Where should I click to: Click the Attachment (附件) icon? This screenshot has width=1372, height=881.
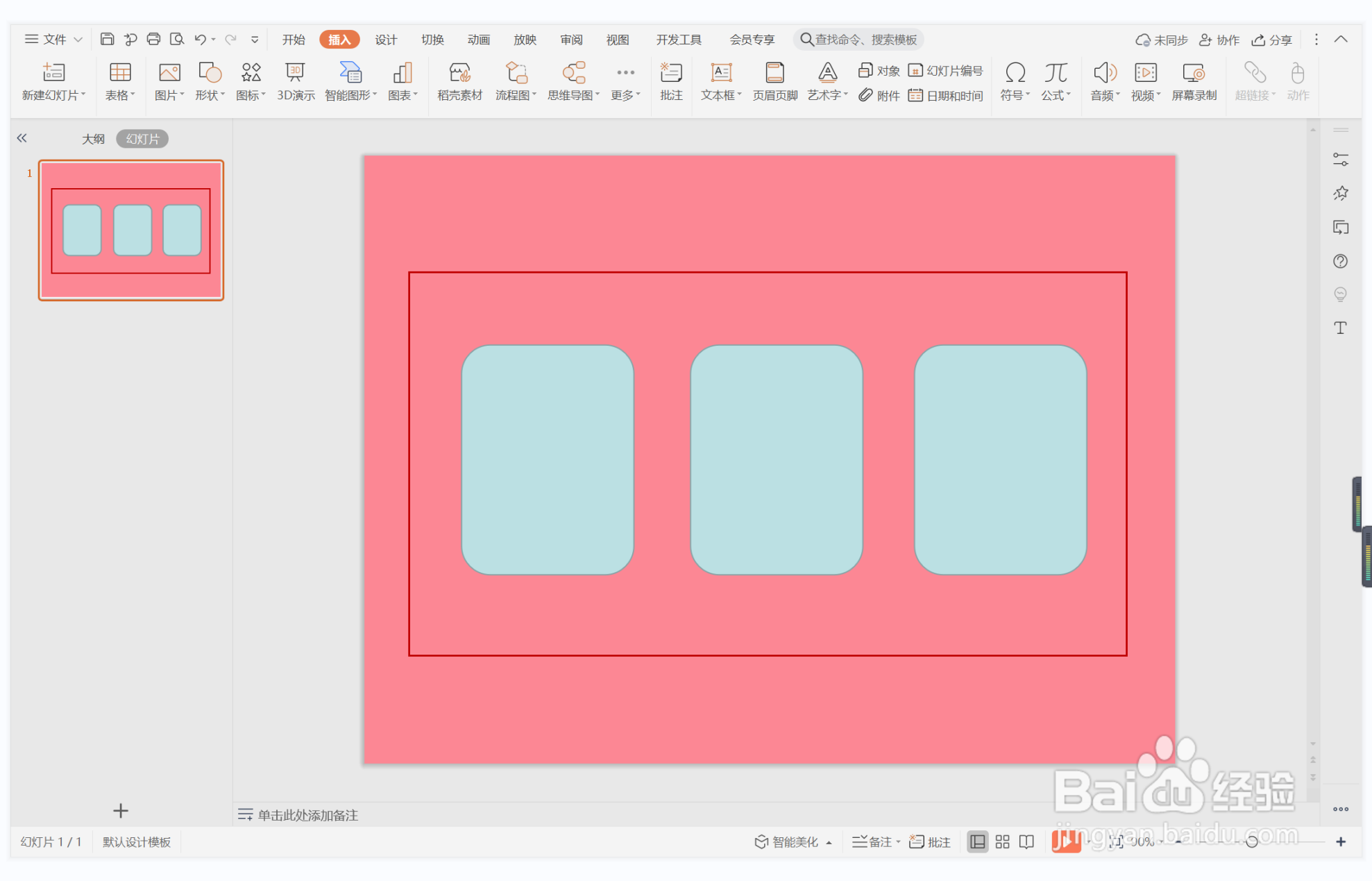[865, 96]
